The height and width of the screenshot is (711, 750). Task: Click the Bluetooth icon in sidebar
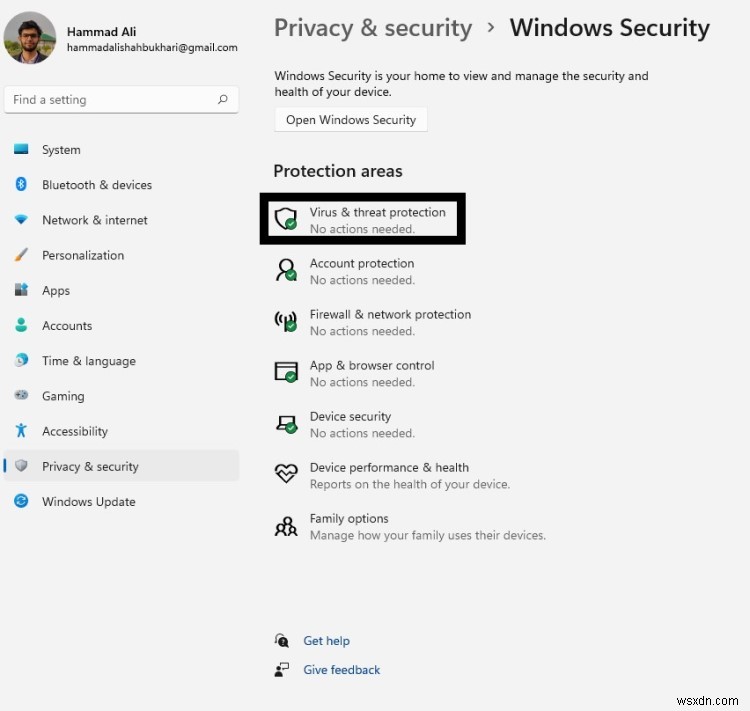point(21,184)
